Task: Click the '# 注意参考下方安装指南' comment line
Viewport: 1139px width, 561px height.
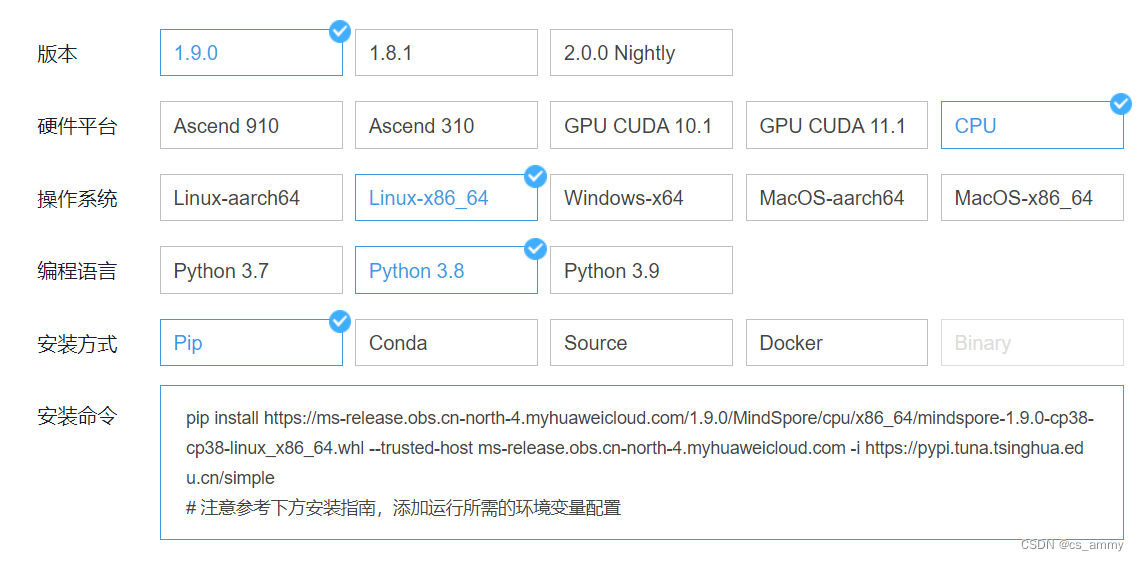Action: click(x=404, y=508)
